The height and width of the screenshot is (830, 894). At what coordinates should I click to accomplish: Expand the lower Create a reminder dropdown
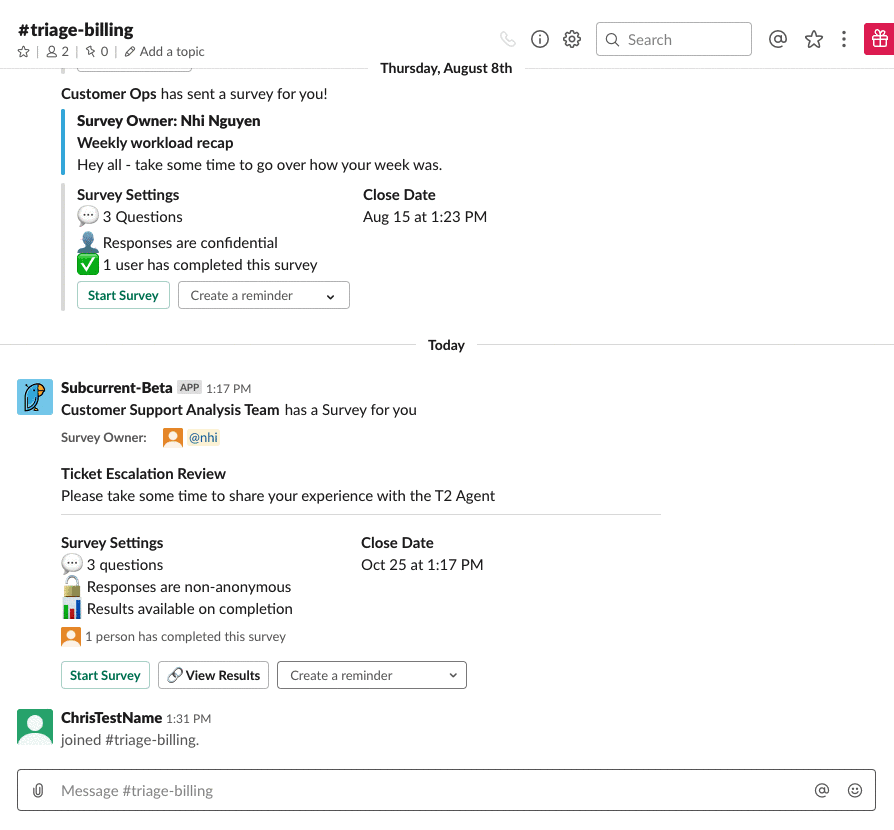[372, 676]
